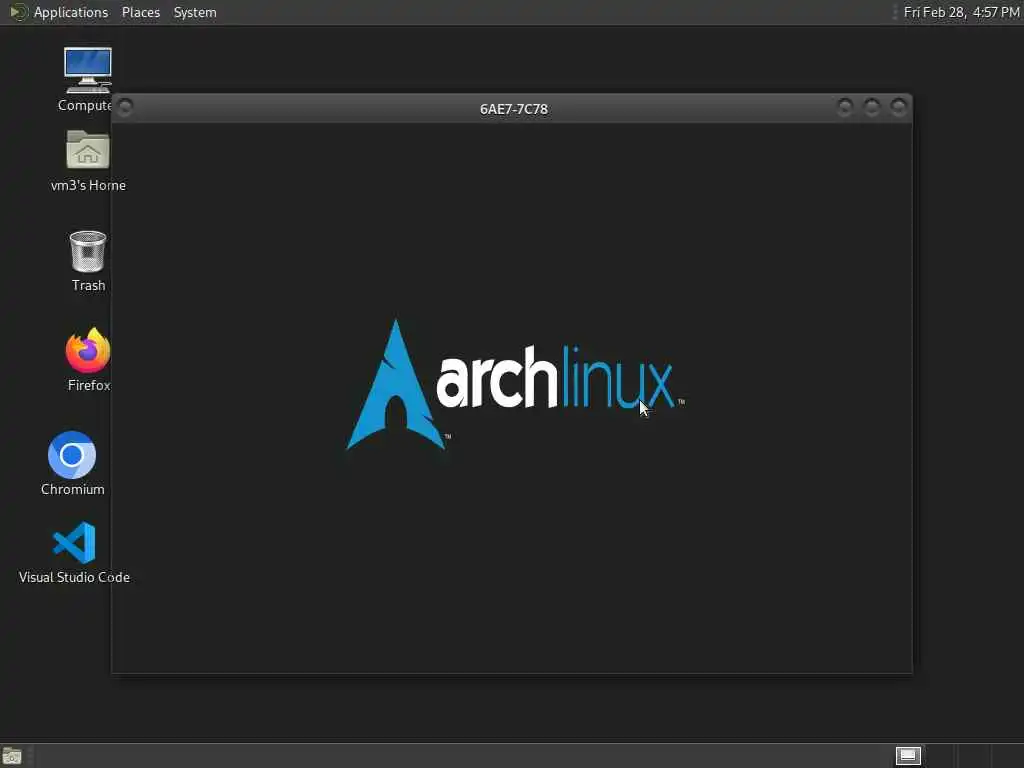Open the System menu
The image size is (1024, 768).
click(195, 12)
